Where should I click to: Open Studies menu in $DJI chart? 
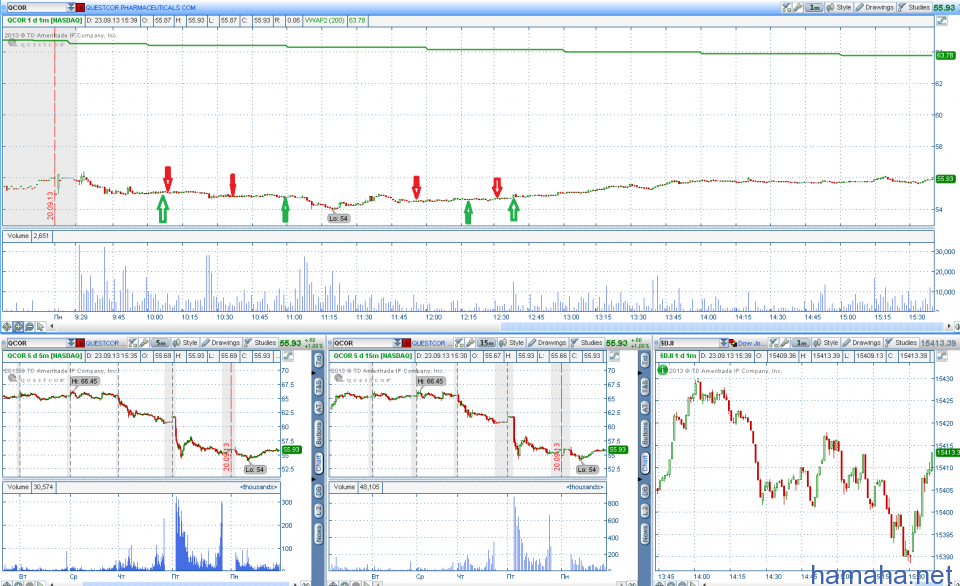901,343
